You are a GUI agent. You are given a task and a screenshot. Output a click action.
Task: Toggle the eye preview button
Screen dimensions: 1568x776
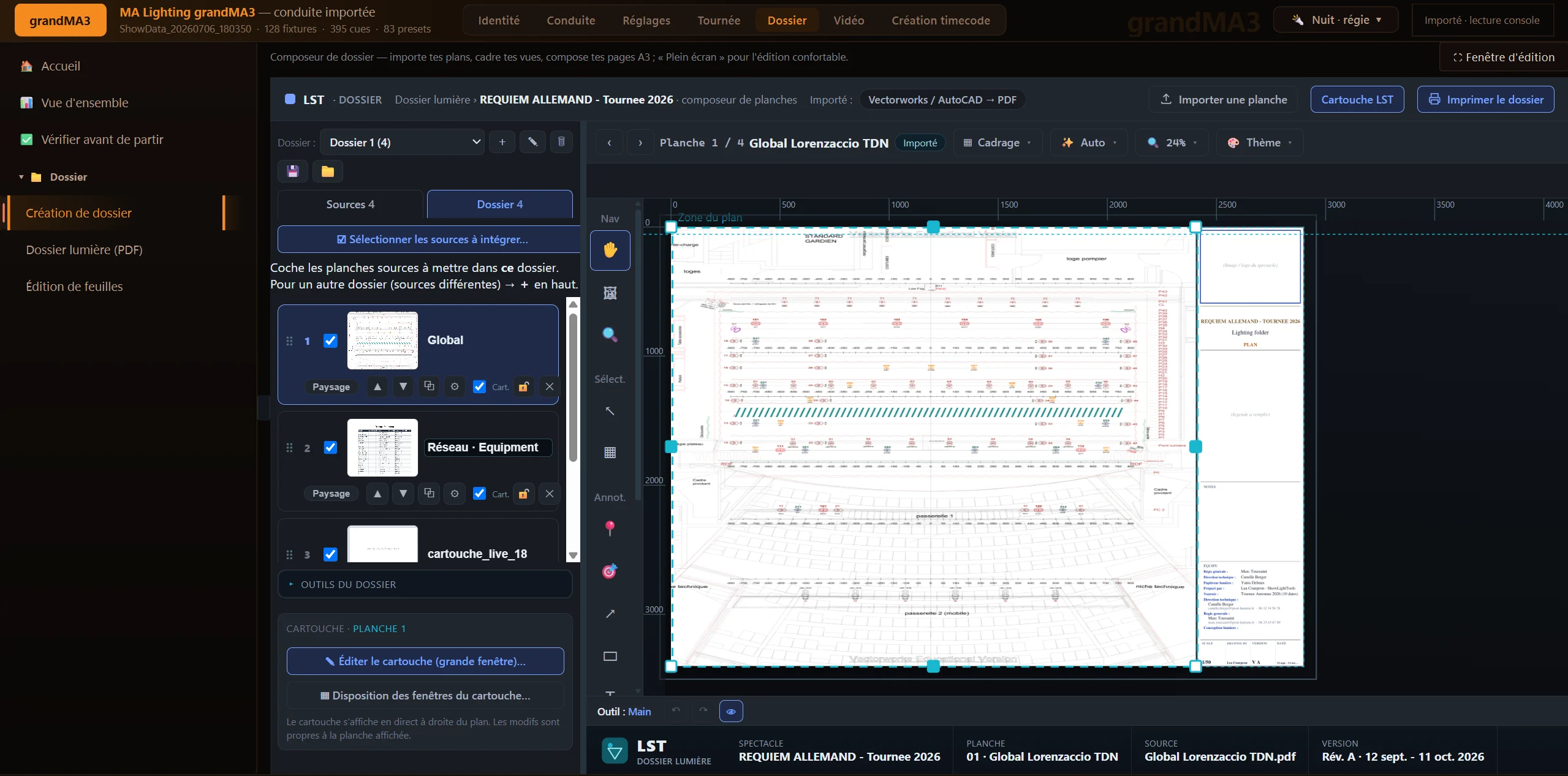coord(731,711)
